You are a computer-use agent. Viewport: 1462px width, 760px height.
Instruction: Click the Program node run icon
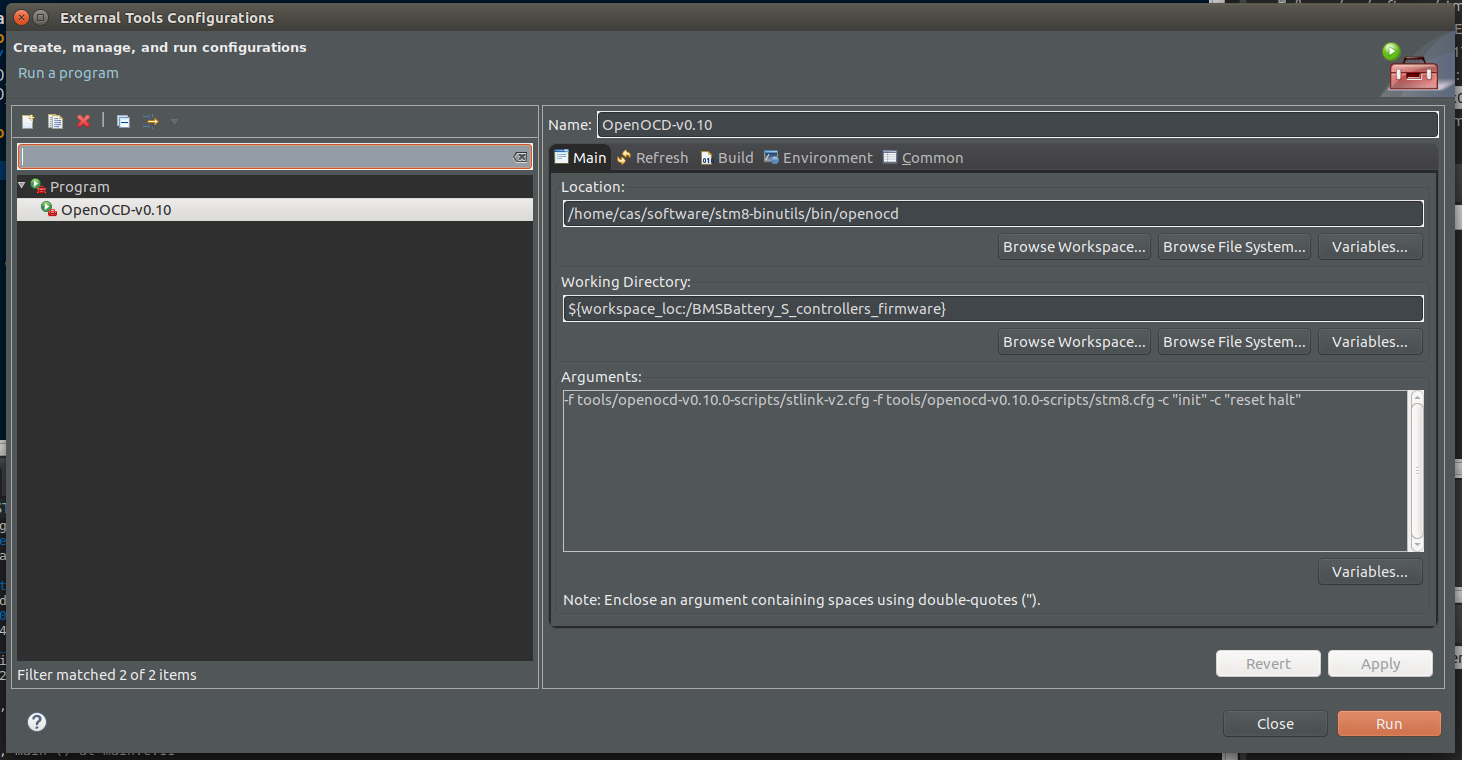pyautogui.click(x=38, y=186)
